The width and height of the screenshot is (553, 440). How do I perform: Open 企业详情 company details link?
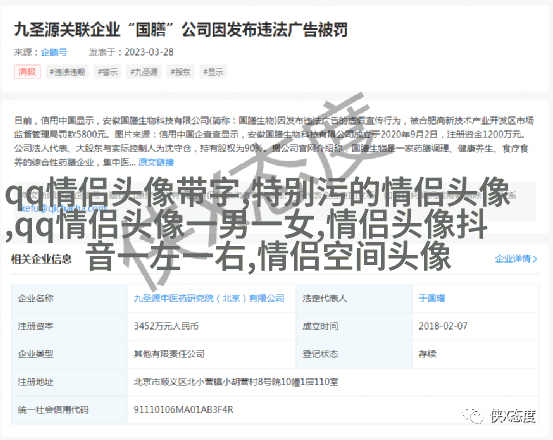coord(516,259)
